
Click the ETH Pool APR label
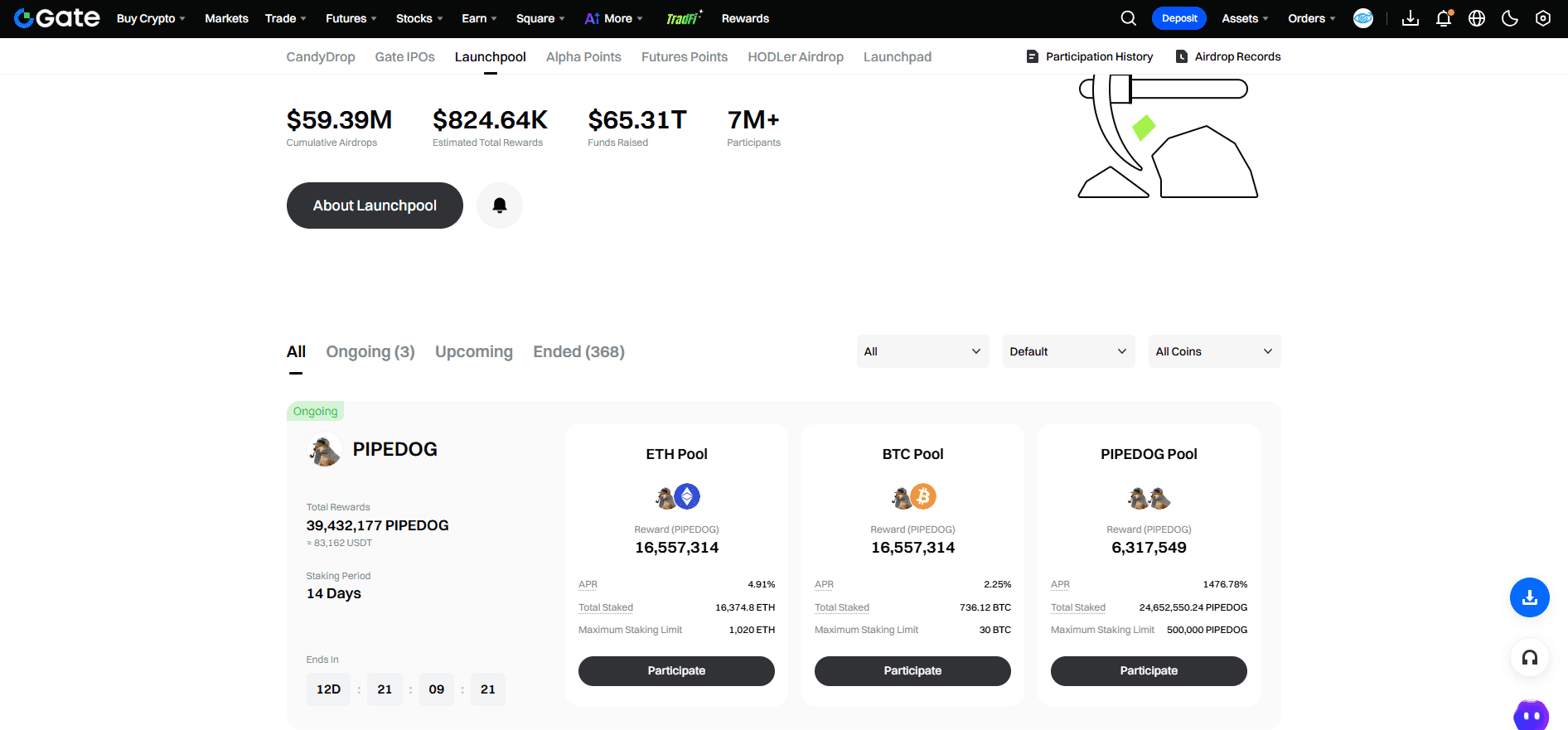tap(588, 584)
